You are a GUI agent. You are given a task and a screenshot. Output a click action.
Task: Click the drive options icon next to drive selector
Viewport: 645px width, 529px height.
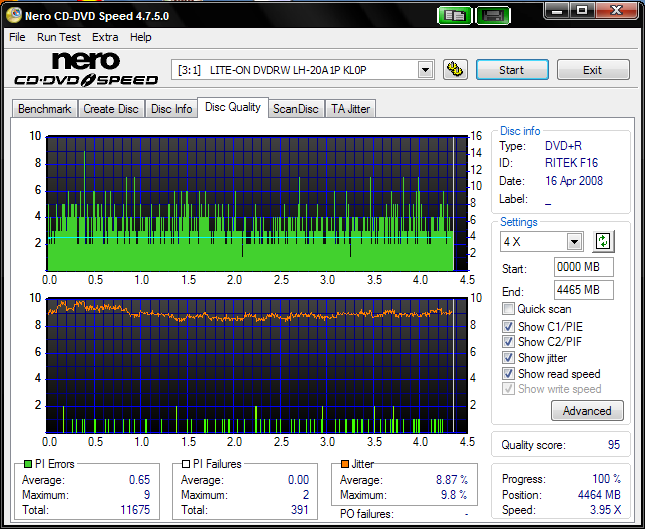[x=455, y=70]
